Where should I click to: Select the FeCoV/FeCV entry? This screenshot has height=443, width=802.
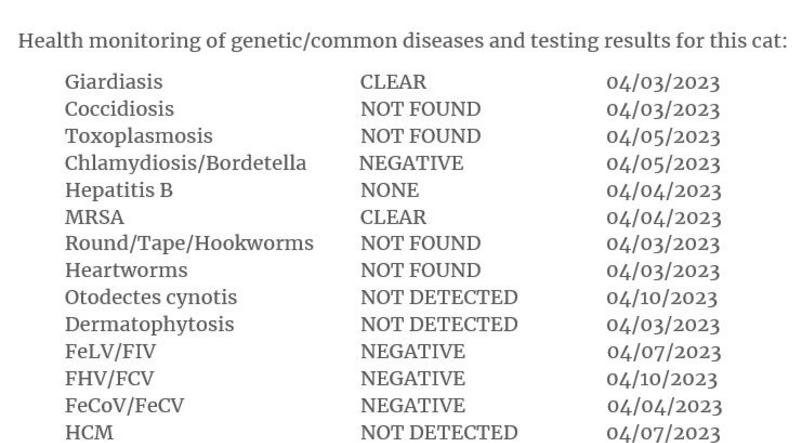coord(124,406)
